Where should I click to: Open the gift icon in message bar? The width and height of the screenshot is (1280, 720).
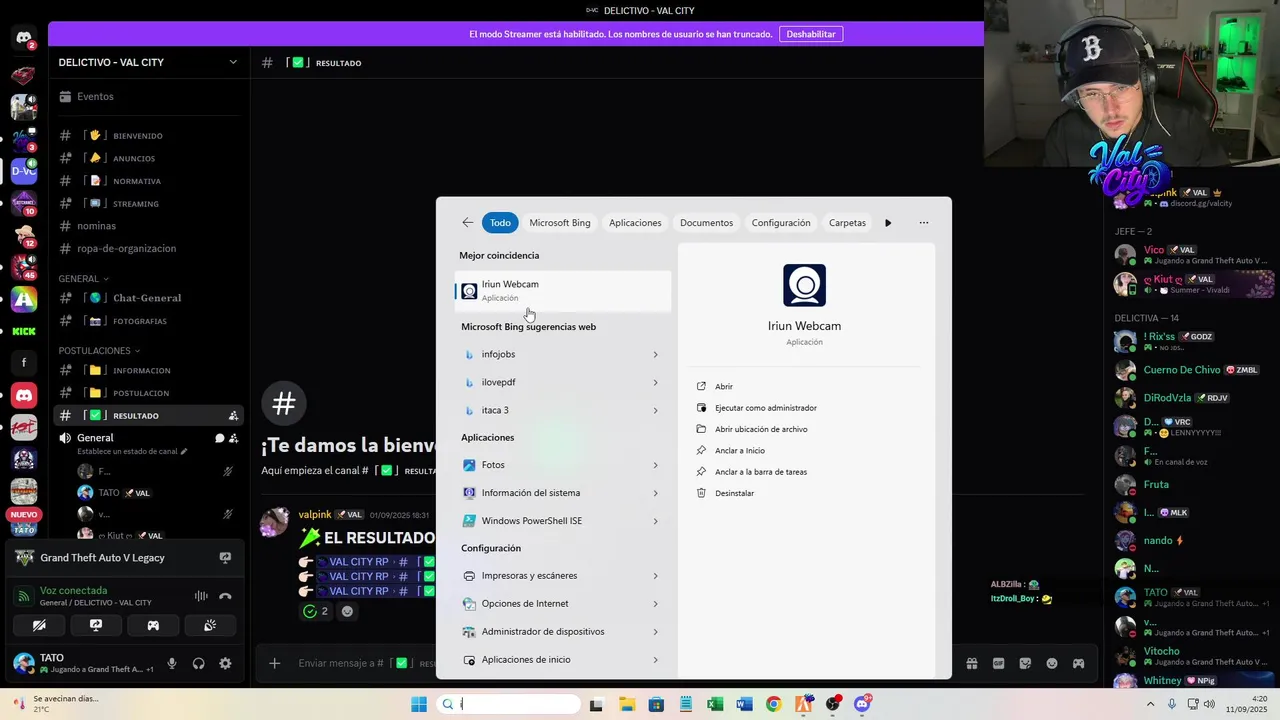[971, 663]
